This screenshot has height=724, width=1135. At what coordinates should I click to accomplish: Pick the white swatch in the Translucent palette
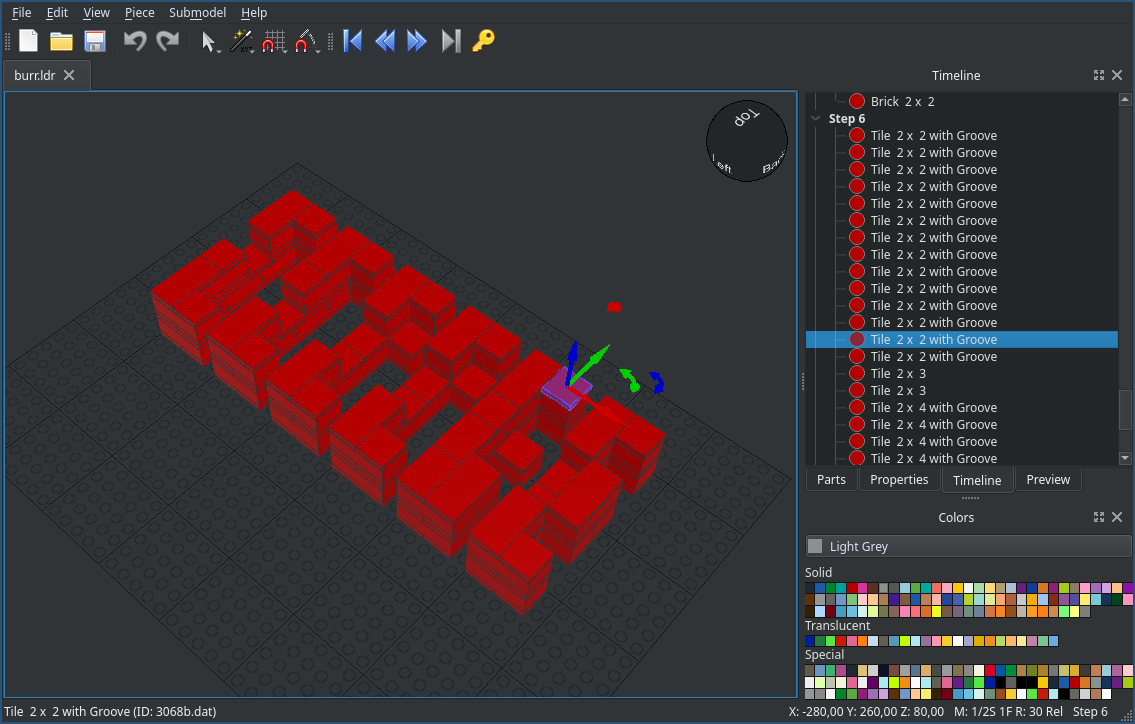tap(958, 641)
